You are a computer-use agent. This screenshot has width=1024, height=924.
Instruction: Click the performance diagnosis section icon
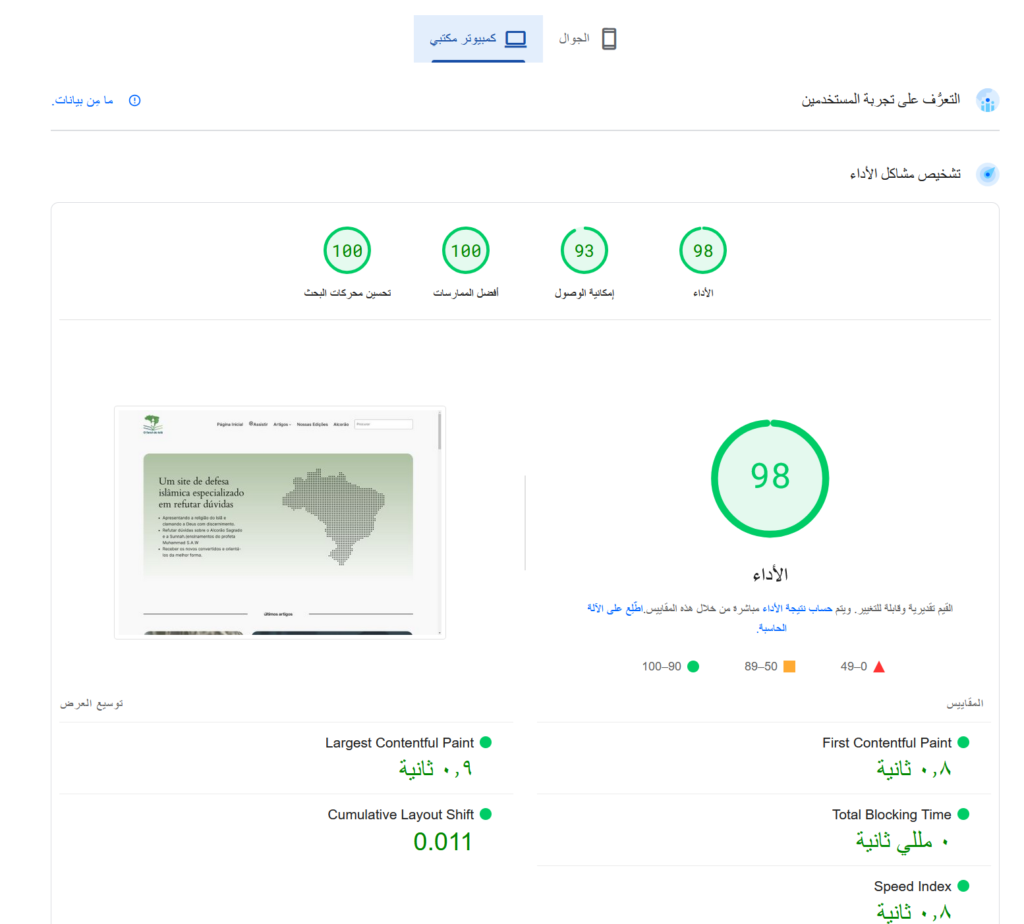coord(987,174)
